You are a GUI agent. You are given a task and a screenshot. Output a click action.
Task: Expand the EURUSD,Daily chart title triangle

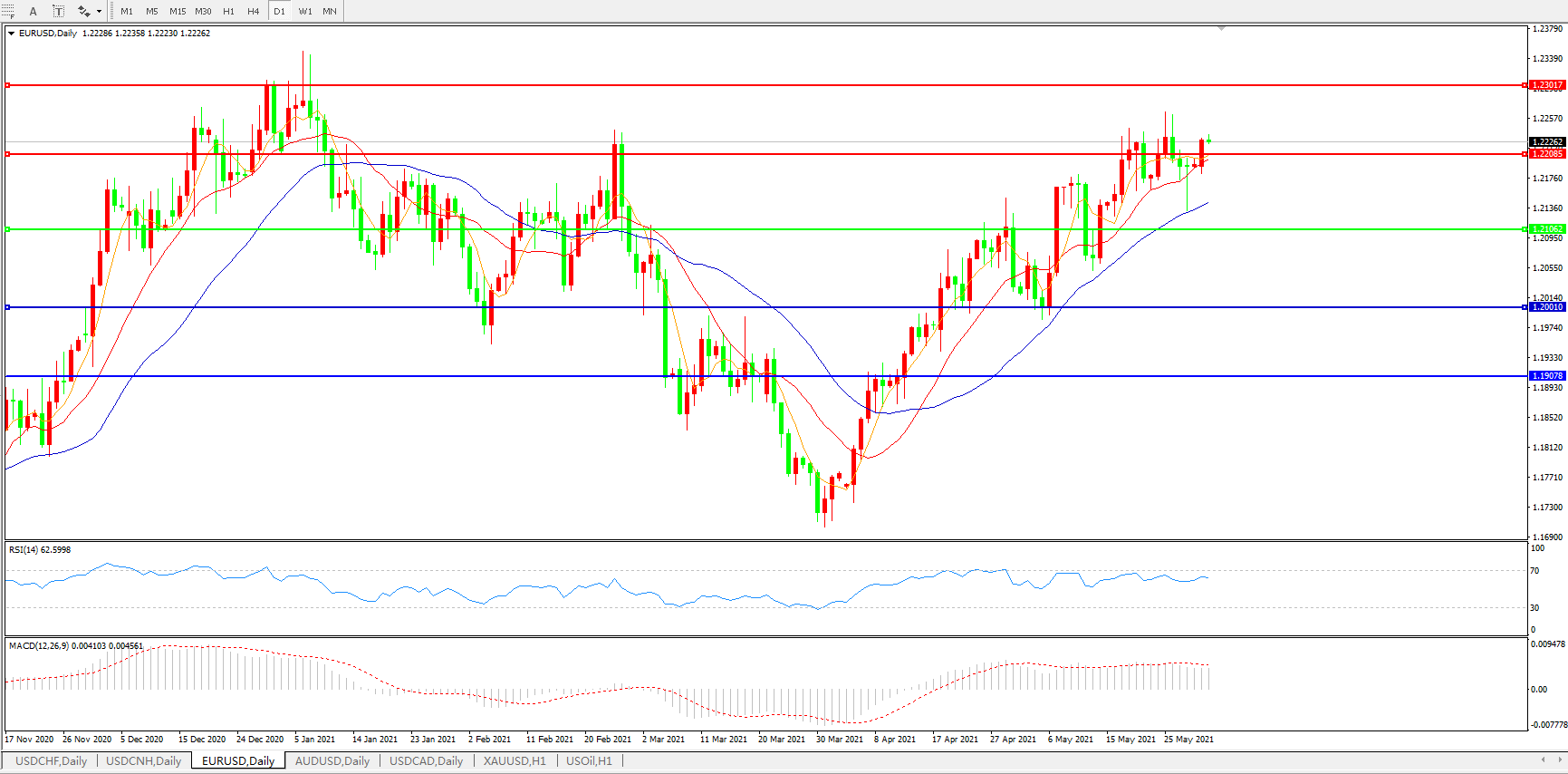click(x=12, y=34)
